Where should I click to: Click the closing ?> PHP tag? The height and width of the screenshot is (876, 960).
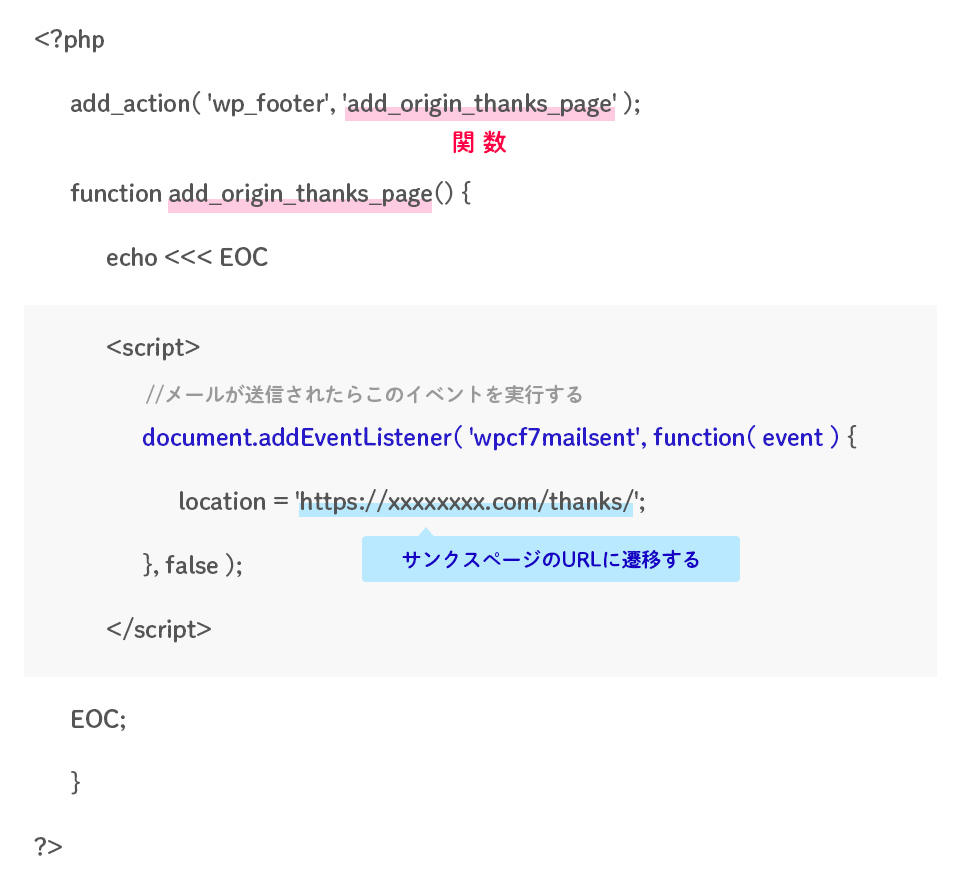pos(48,846)
